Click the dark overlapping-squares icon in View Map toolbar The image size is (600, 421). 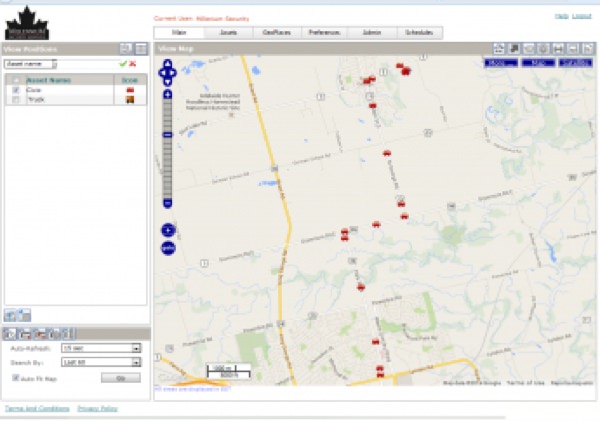pos(514,49)
